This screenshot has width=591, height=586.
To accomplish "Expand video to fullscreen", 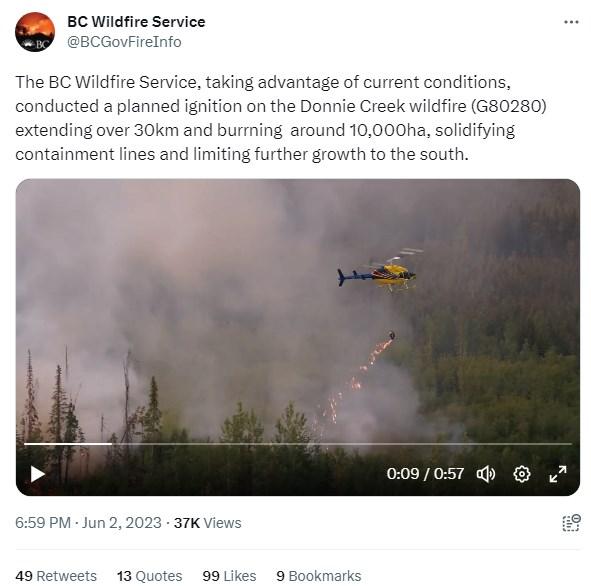I will coord(558,474).
